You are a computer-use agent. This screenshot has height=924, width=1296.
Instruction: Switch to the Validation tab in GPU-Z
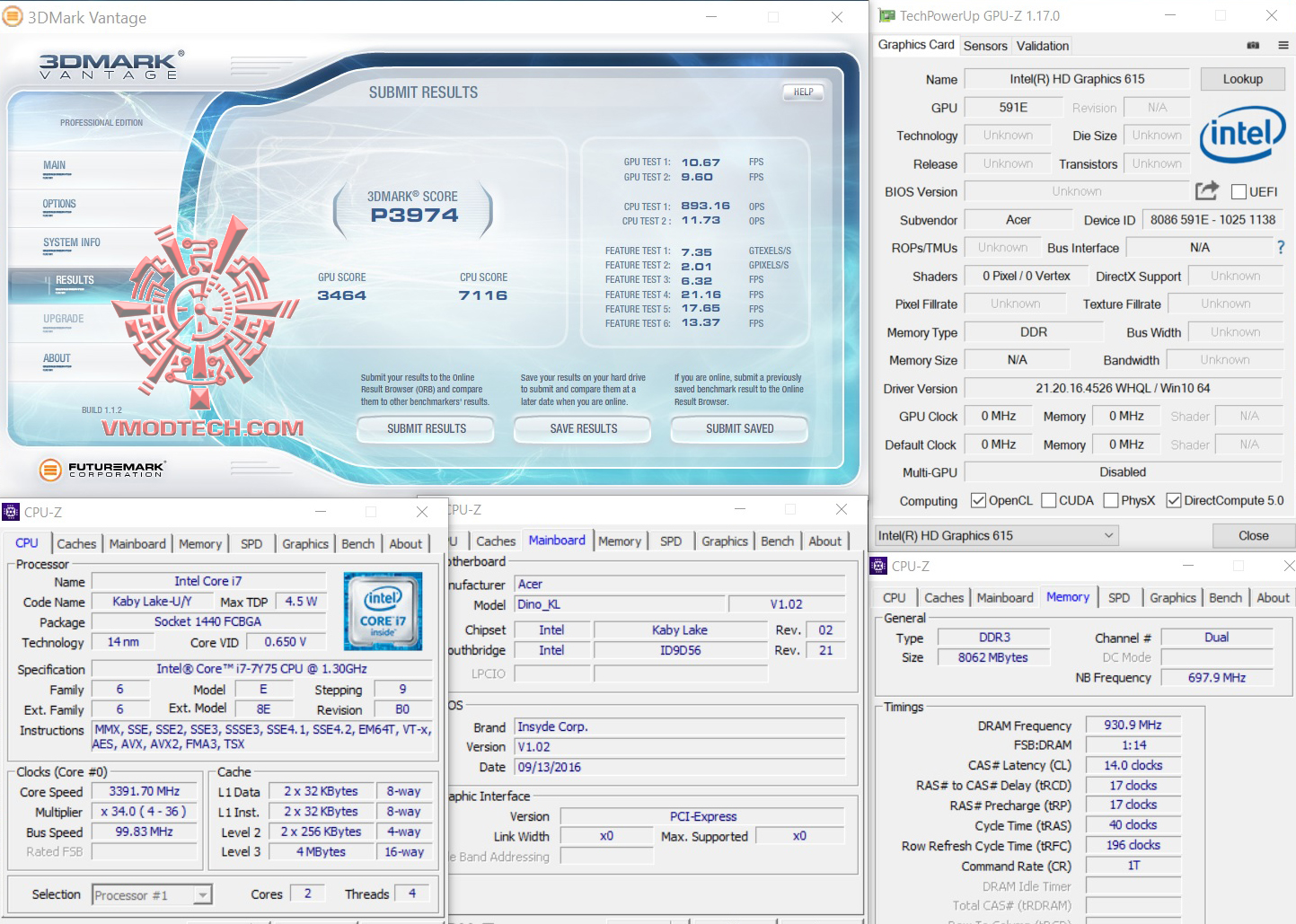point(1043,46)
